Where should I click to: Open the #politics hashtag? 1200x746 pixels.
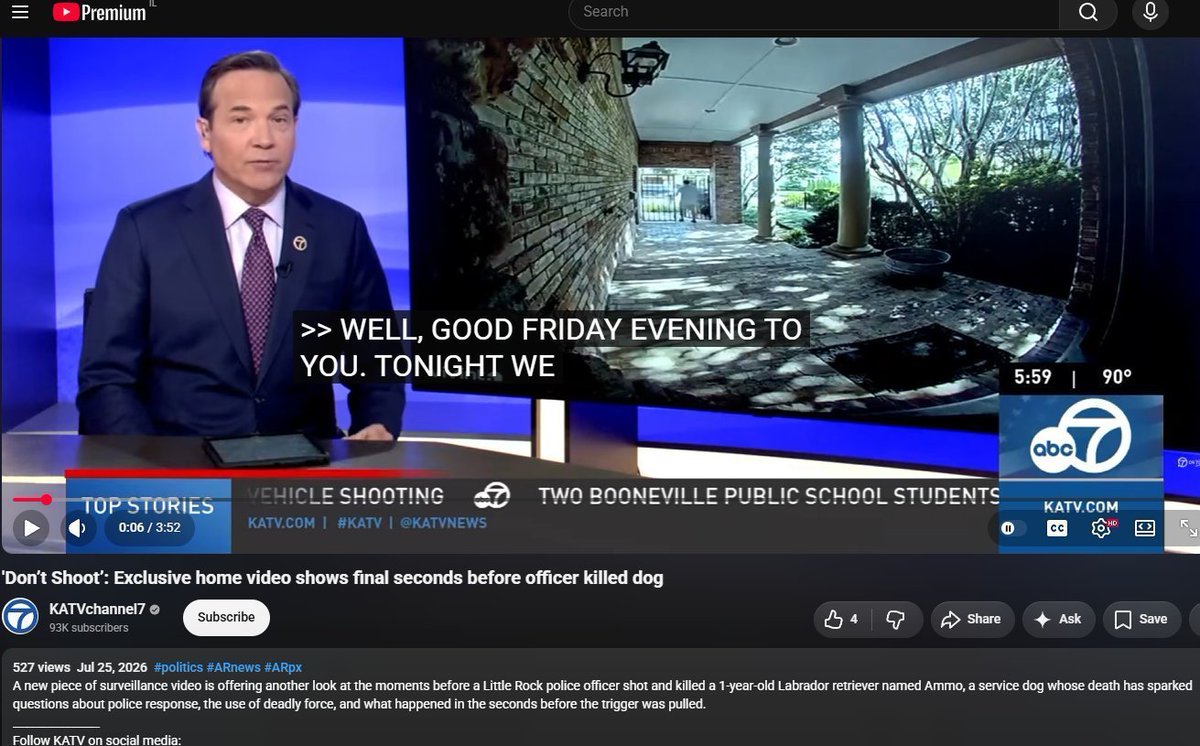coord(178,667)
